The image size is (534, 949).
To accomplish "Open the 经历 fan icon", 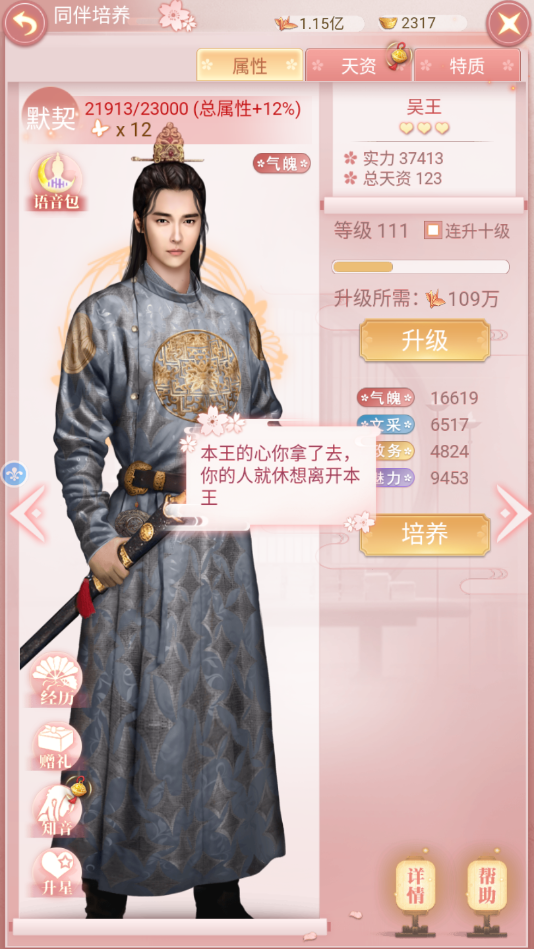I will click(58, 680).
